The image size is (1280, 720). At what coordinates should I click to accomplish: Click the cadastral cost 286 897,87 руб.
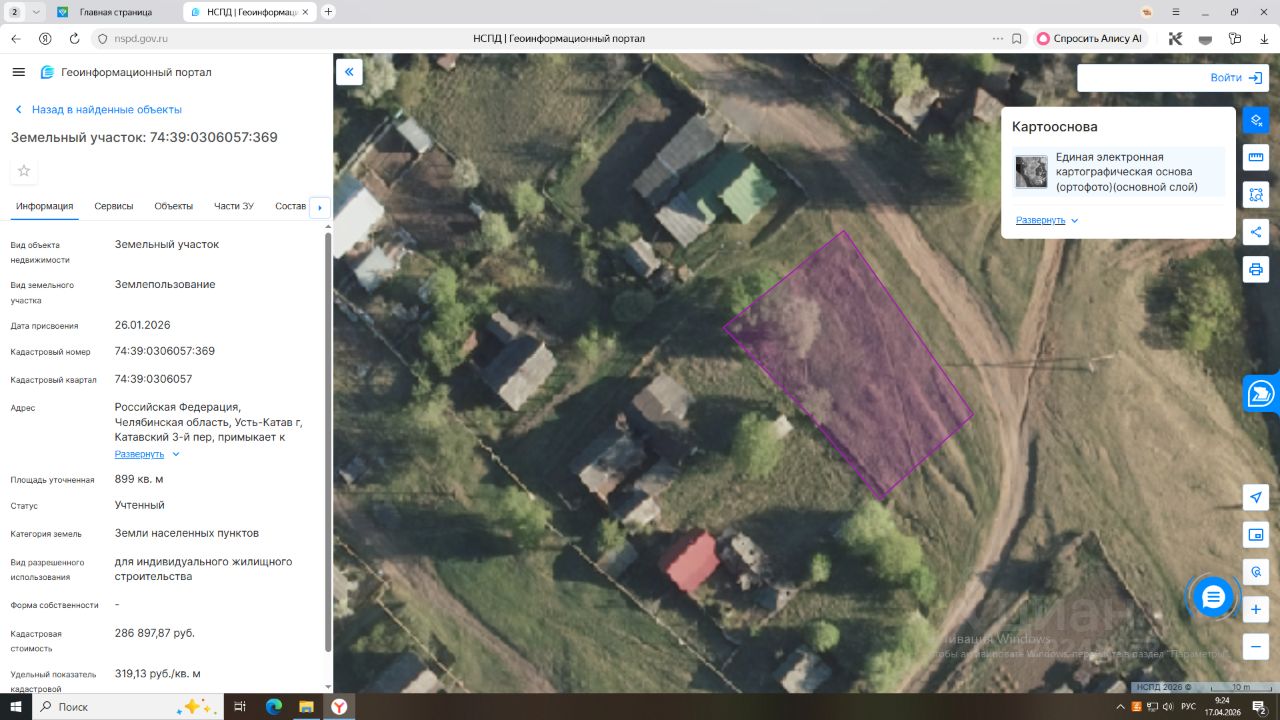pyautogui.click(x=155, y=633)
